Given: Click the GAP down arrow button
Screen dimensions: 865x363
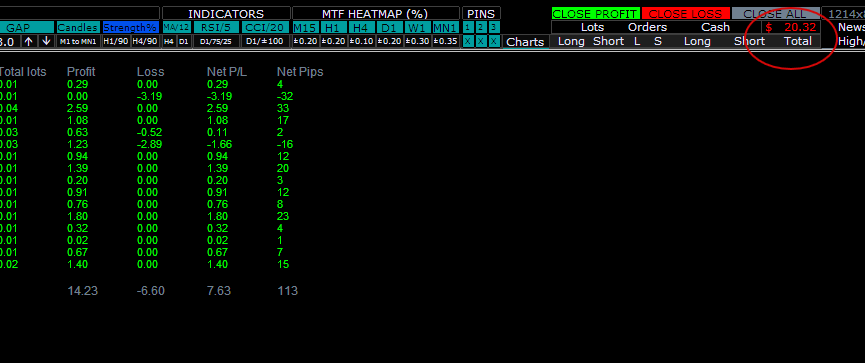Looking at the screenshot, I should click(46, 41).
